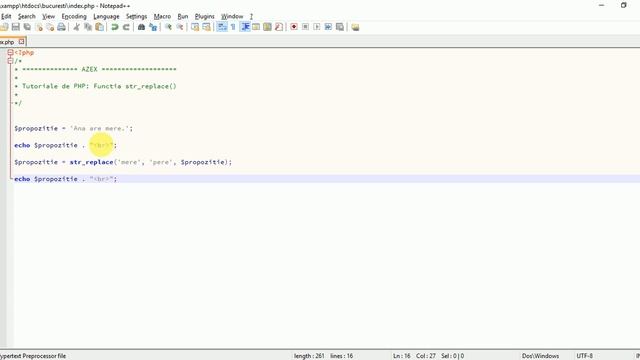Image resolution: width=640 pixels, height=360 pixels.
Task: Open the Document Map toolbar icon
Action: coord(267,27)
